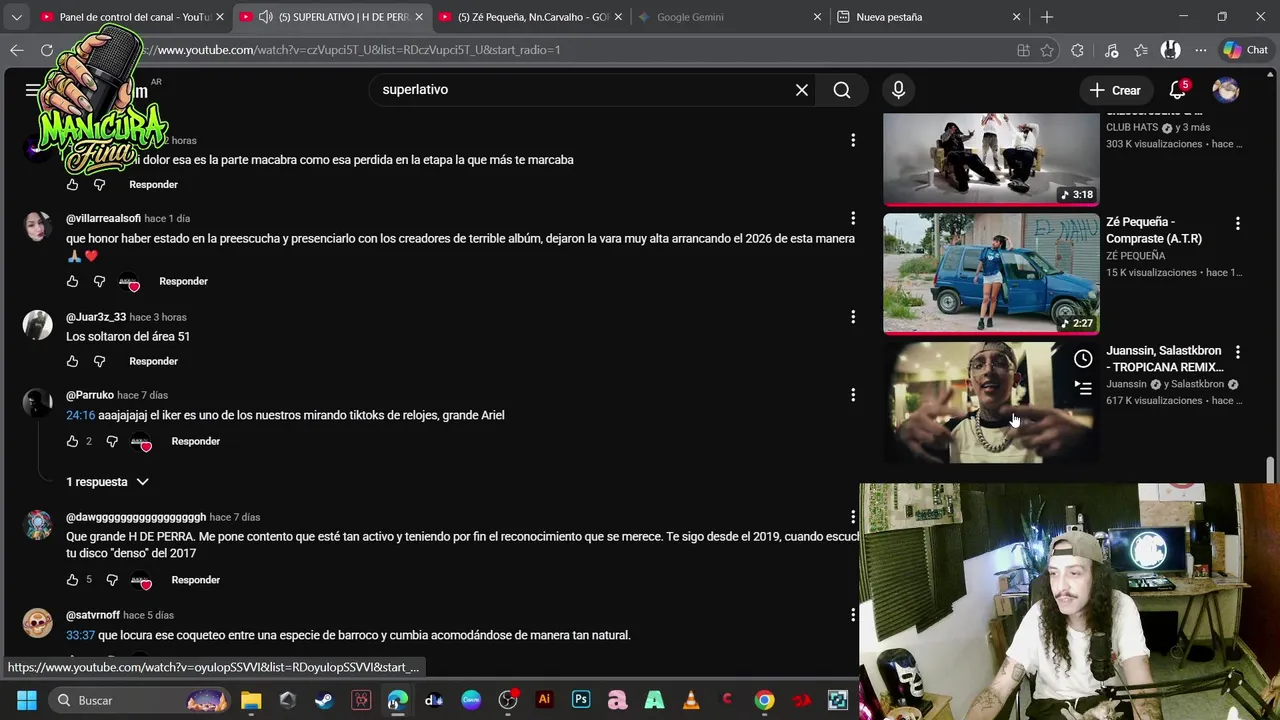Mute the SUPERLATIVO tab speaker icon
This screenshot has width=1280, height=720.
point(265,17)
